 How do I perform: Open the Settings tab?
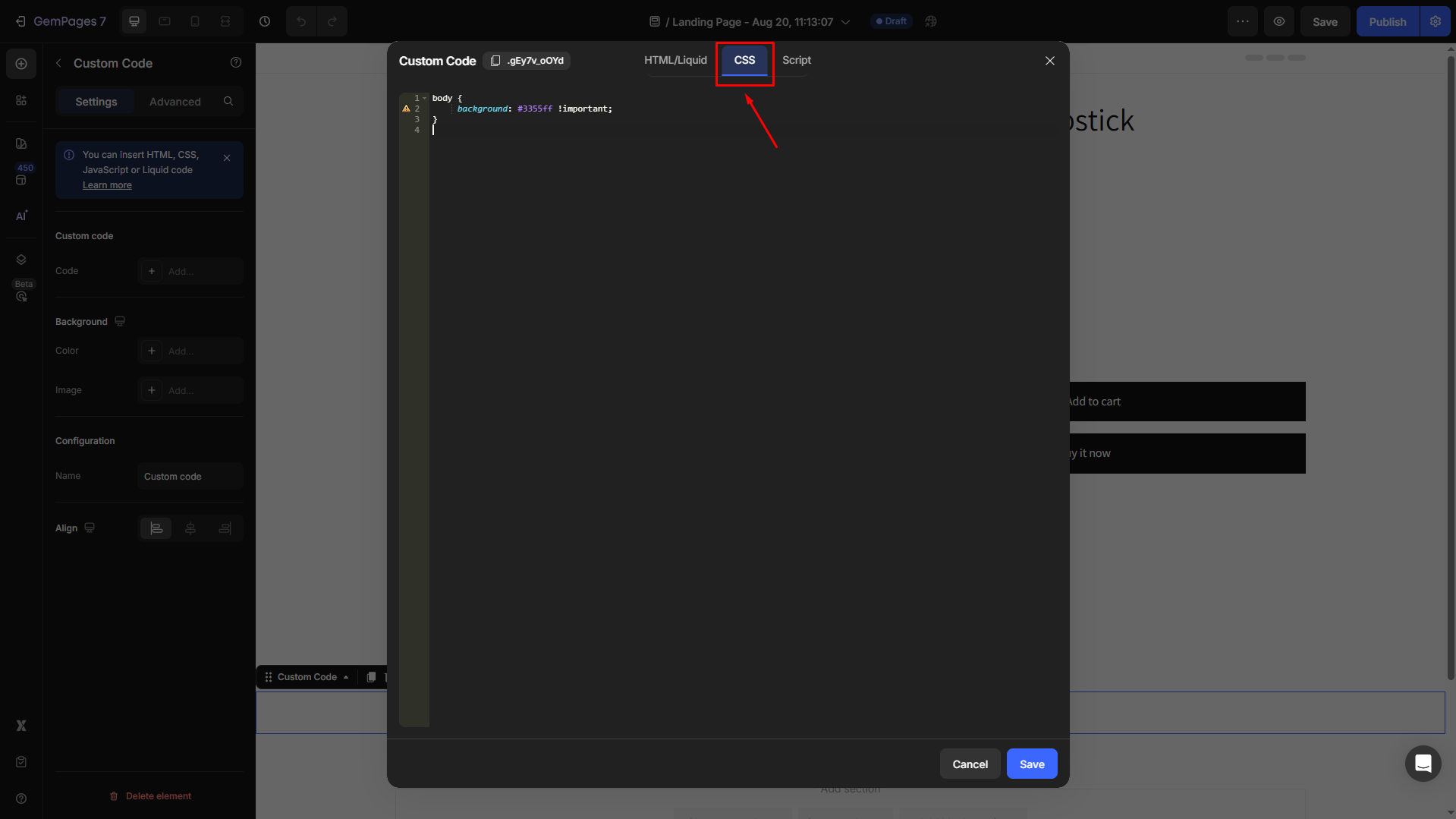(x=96, y=102)
